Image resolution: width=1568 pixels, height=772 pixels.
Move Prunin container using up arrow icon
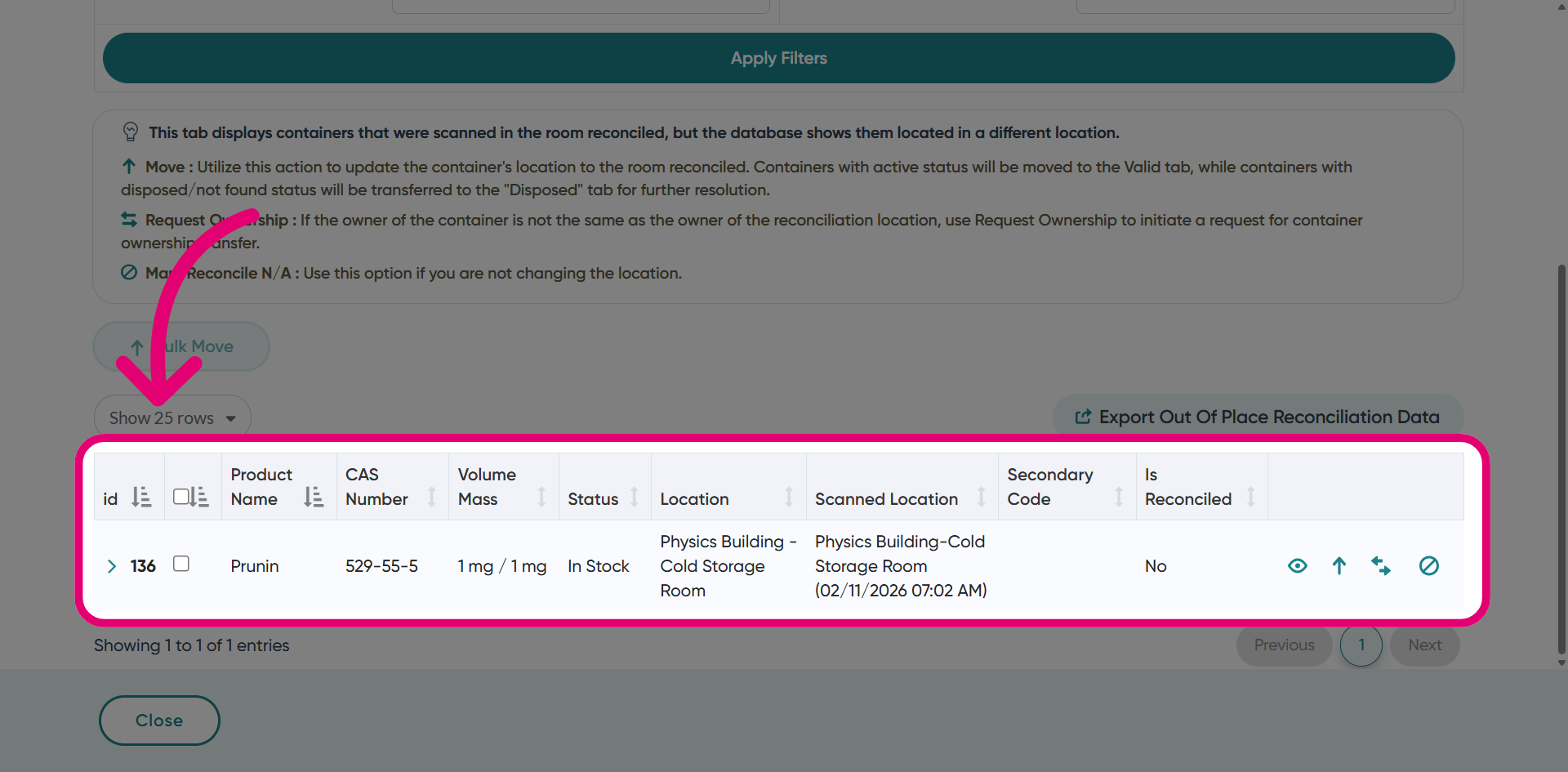tap(1339, 565)
